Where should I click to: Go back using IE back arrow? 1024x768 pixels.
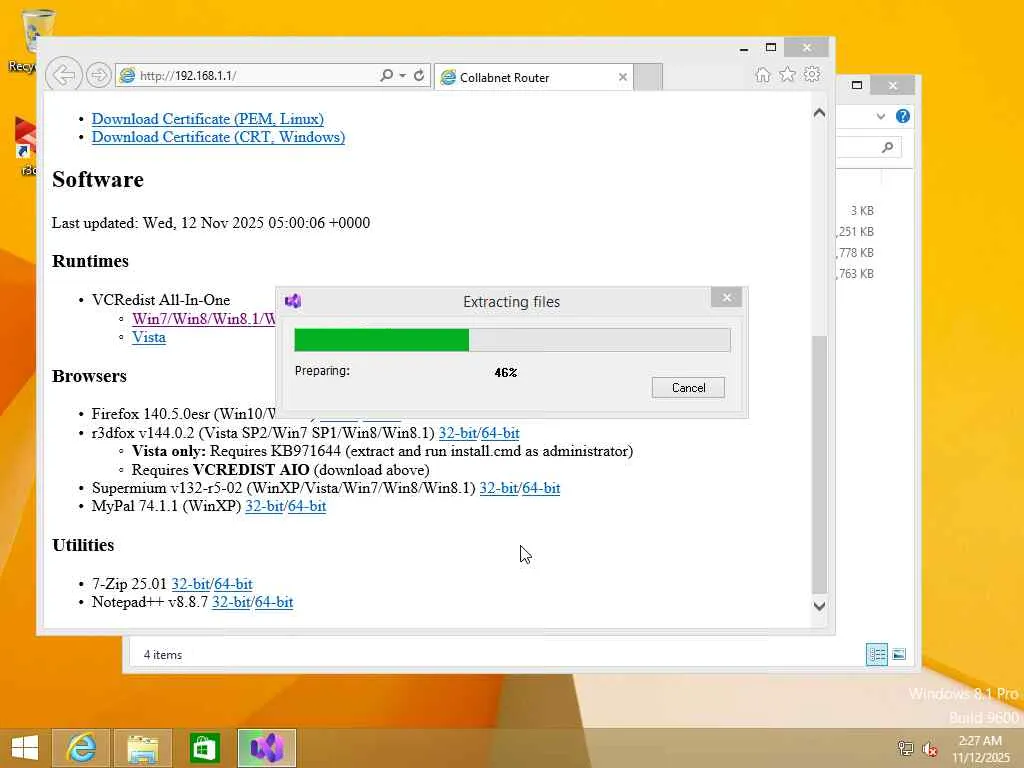tap(63, 75)
